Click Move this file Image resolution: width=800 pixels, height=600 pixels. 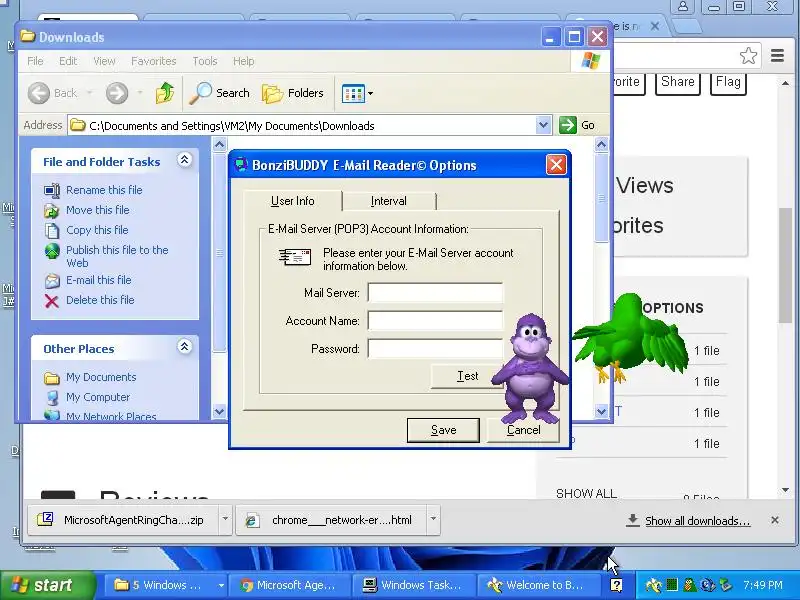(97, 210)
